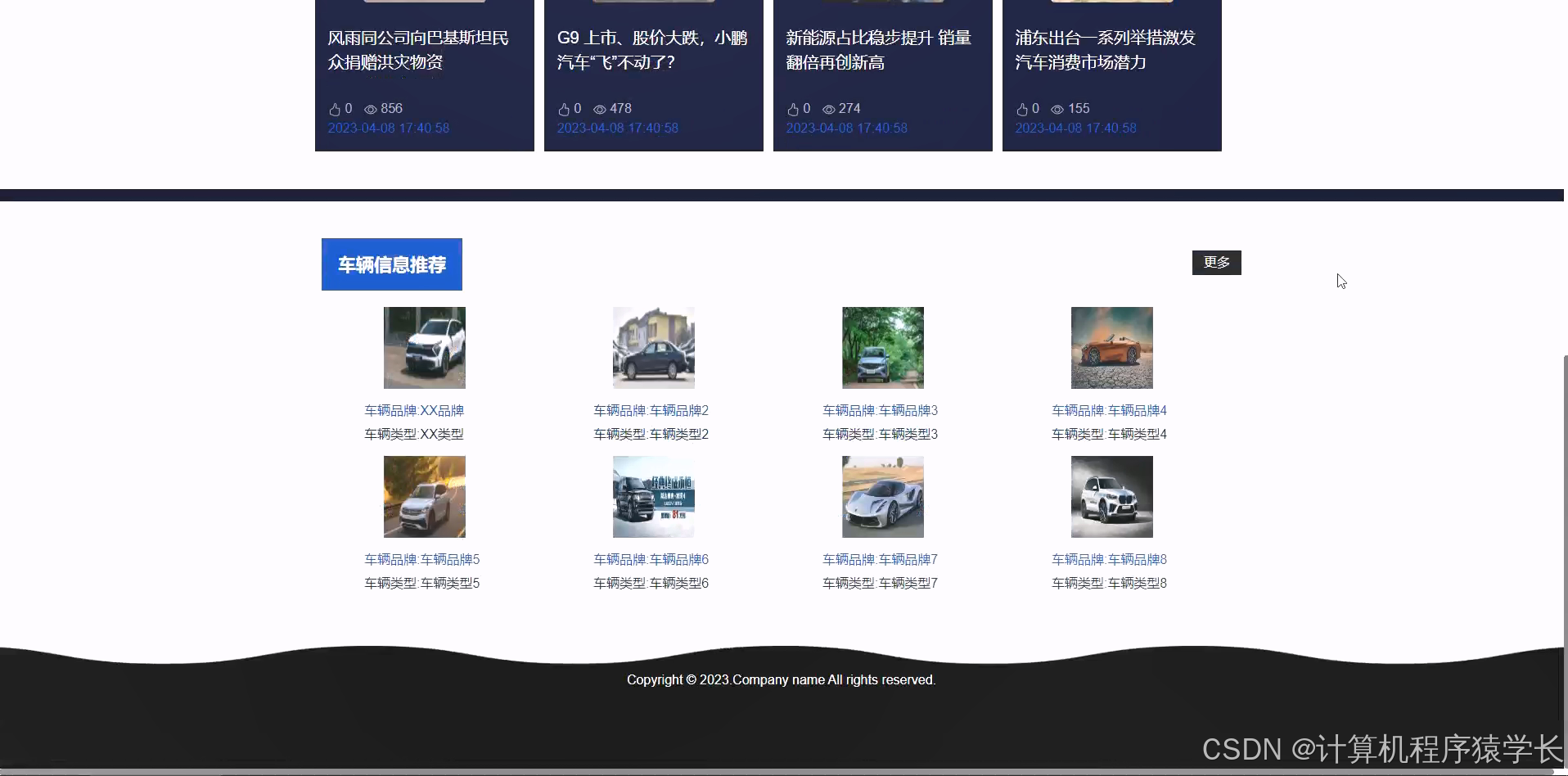This screenshot has width=1568, height=776.
Task: Click the 更多 button to see more vehicles
Action: pyautogui.click(x=1217, y=262)
